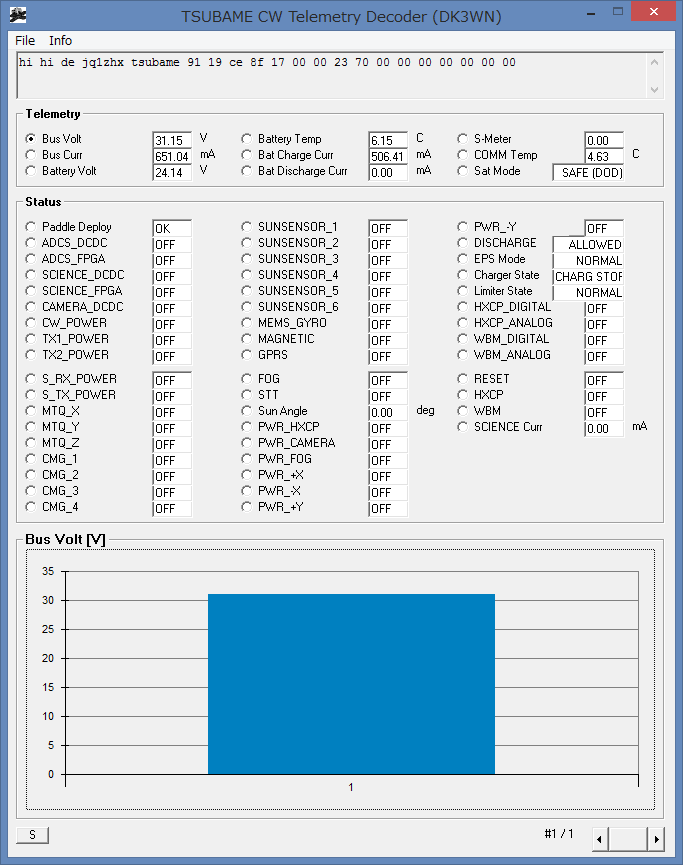Click inside the raw CW telemetry text box
This screenshot has height=865, width=683.
click(x=332, y=76)
